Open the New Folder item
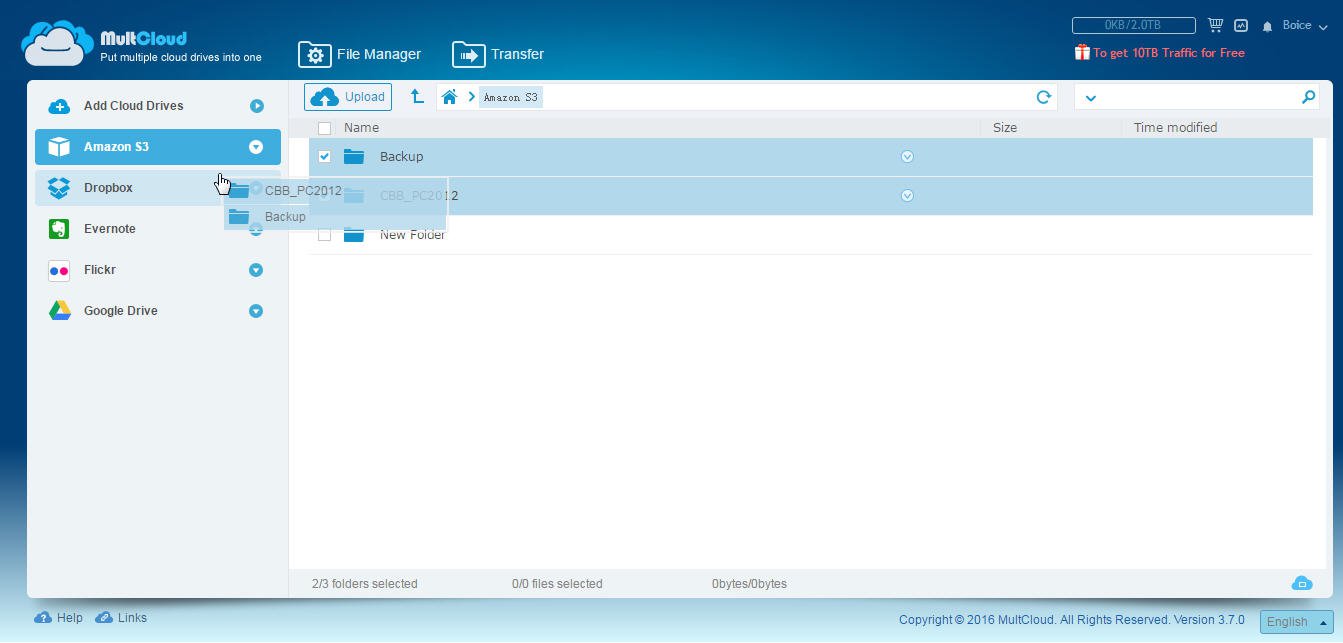This screenshot has height=643, width=1343. (x=413, y=234)
